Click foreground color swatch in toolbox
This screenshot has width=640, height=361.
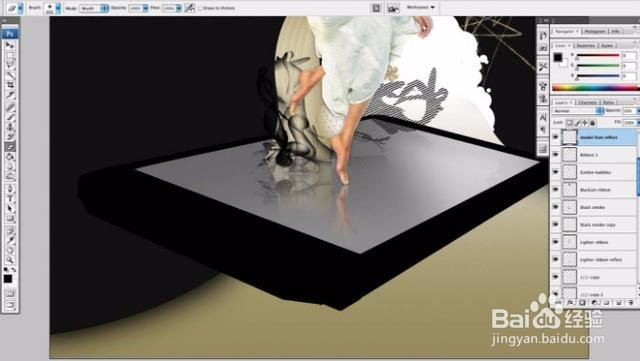8,279
